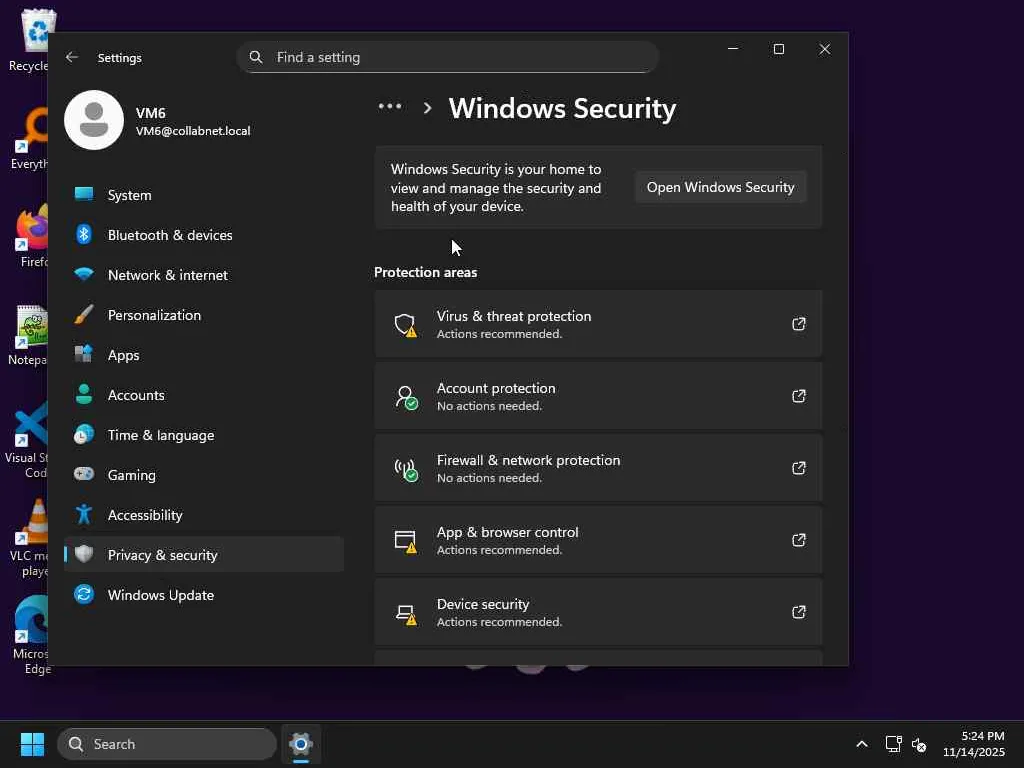This screenshot has height=768, width=1024.
Task: Click the Windows Start button
Action: pyautogui.click(x=32, y=744)
